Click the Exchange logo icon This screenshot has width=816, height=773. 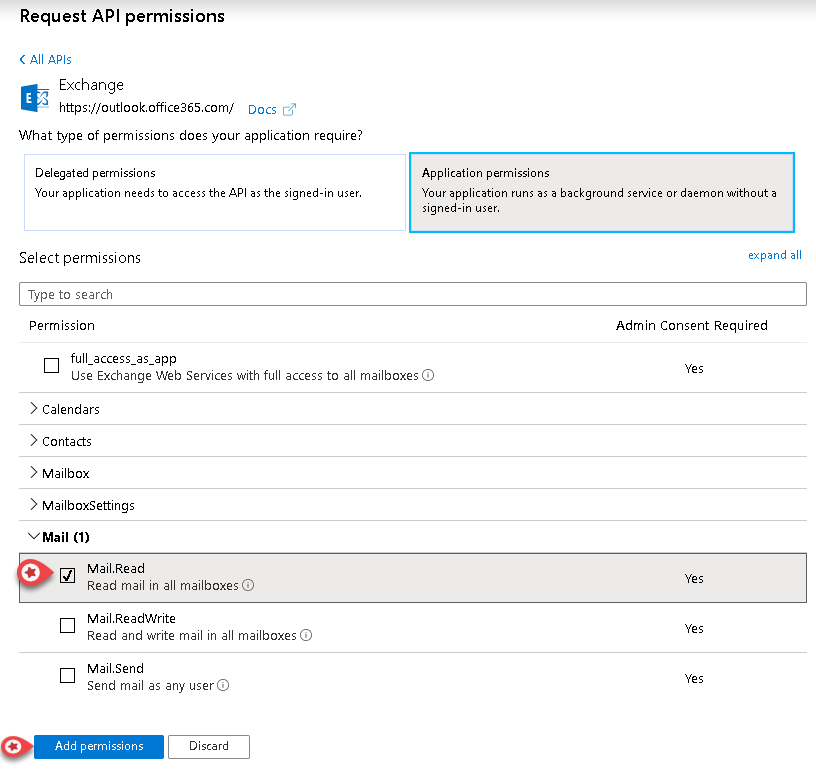click(x=33, y=98)
